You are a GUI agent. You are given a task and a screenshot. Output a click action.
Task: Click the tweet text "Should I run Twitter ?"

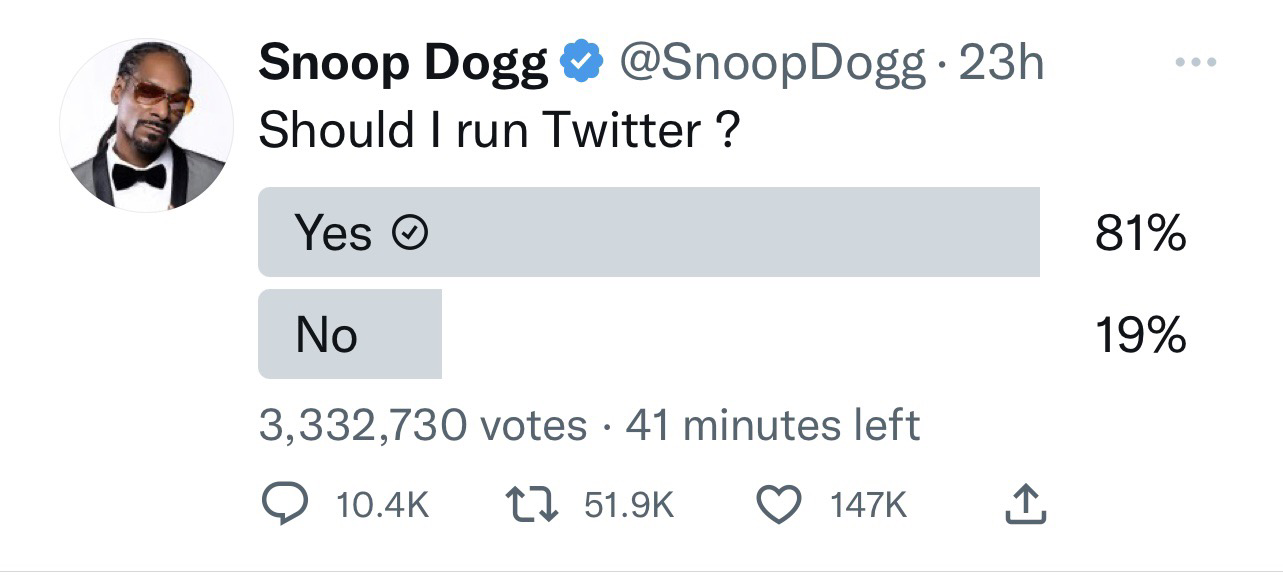(x=499, y=130)
